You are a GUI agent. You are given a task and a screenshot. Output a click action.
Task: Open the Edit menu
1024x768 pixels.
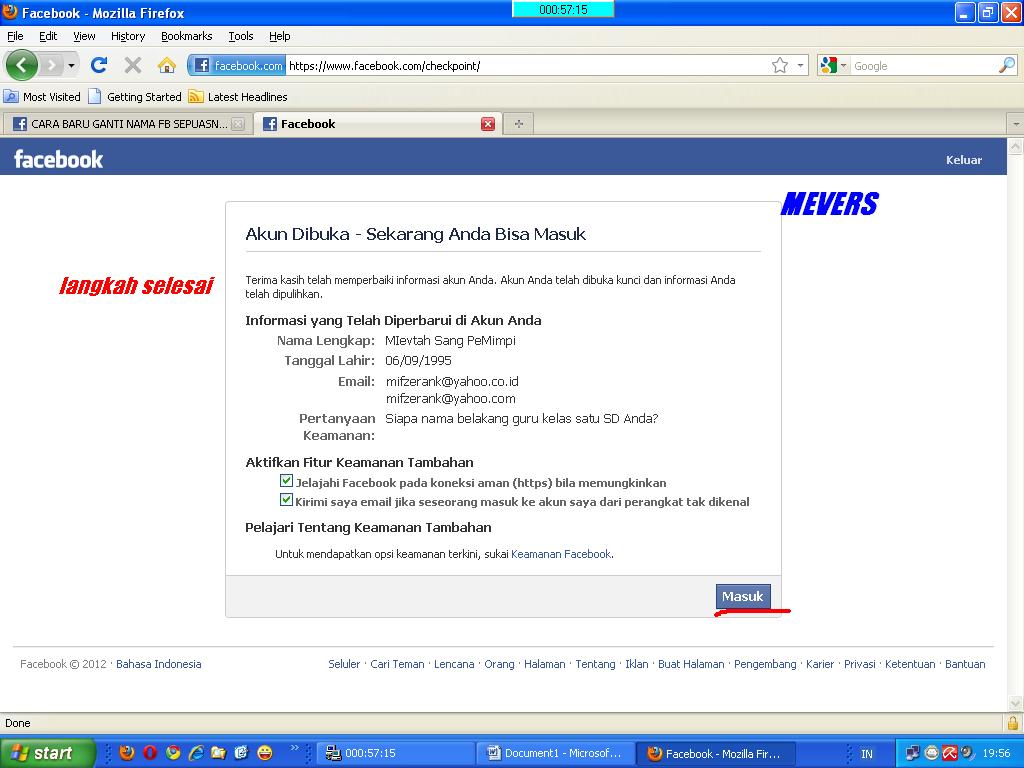pyautogui.click(x=48, y=36)
